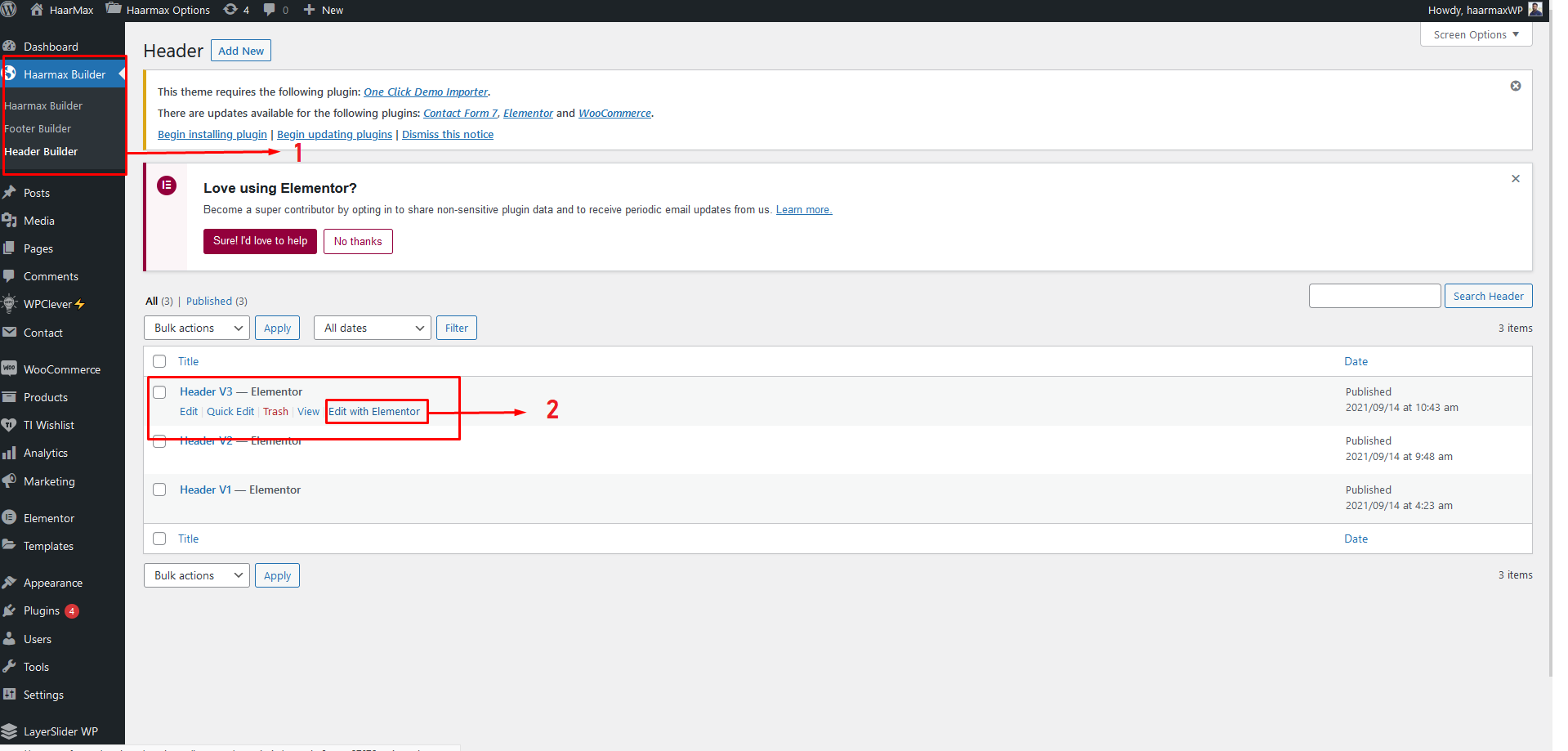Open the All dates dropdown
Screen dimensions: 1568x751
(x=373, y=328)
